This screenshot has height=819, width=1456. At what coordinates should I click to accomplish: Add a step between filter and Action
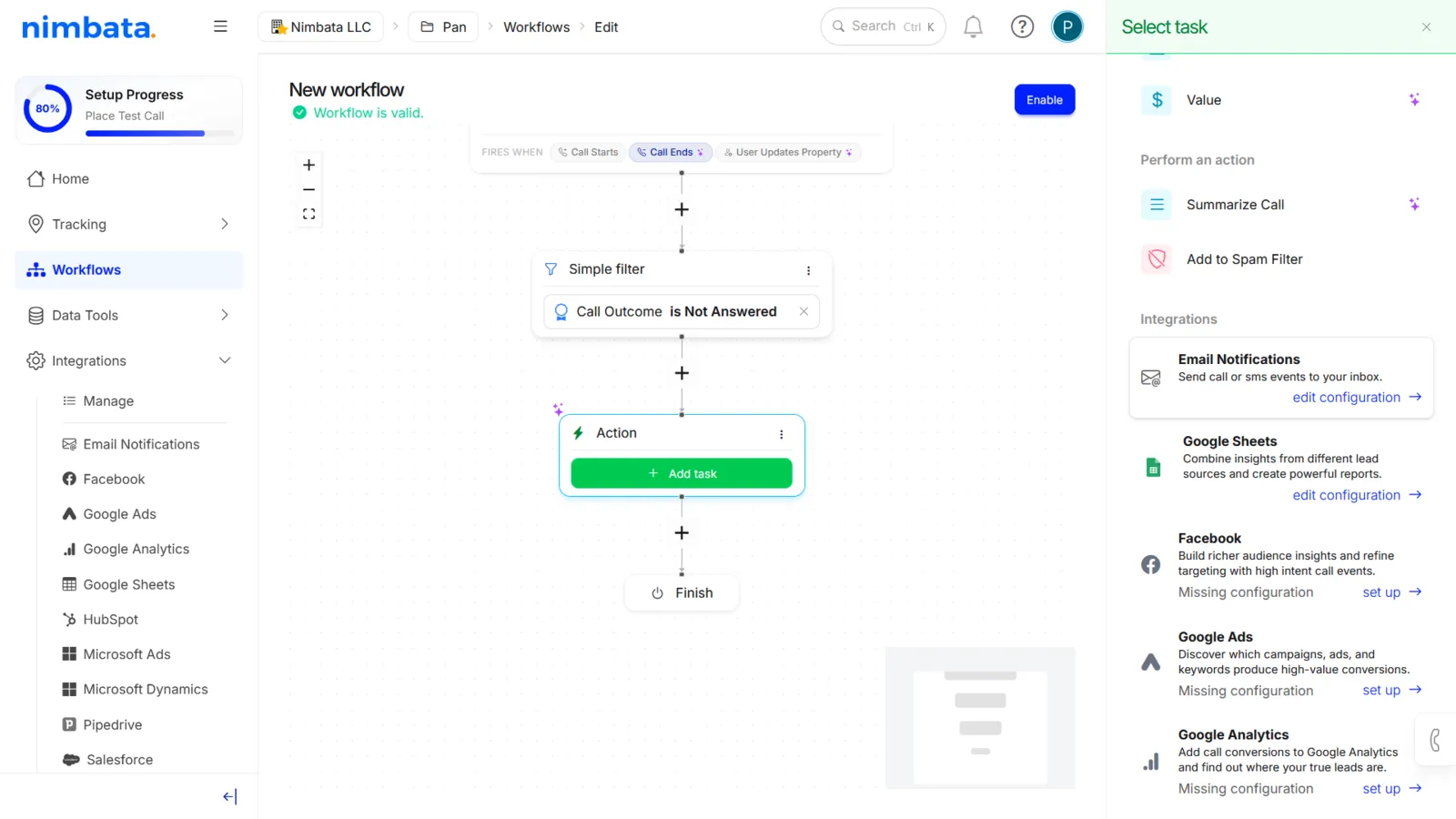pyautogui.click(x=682, y=373)
